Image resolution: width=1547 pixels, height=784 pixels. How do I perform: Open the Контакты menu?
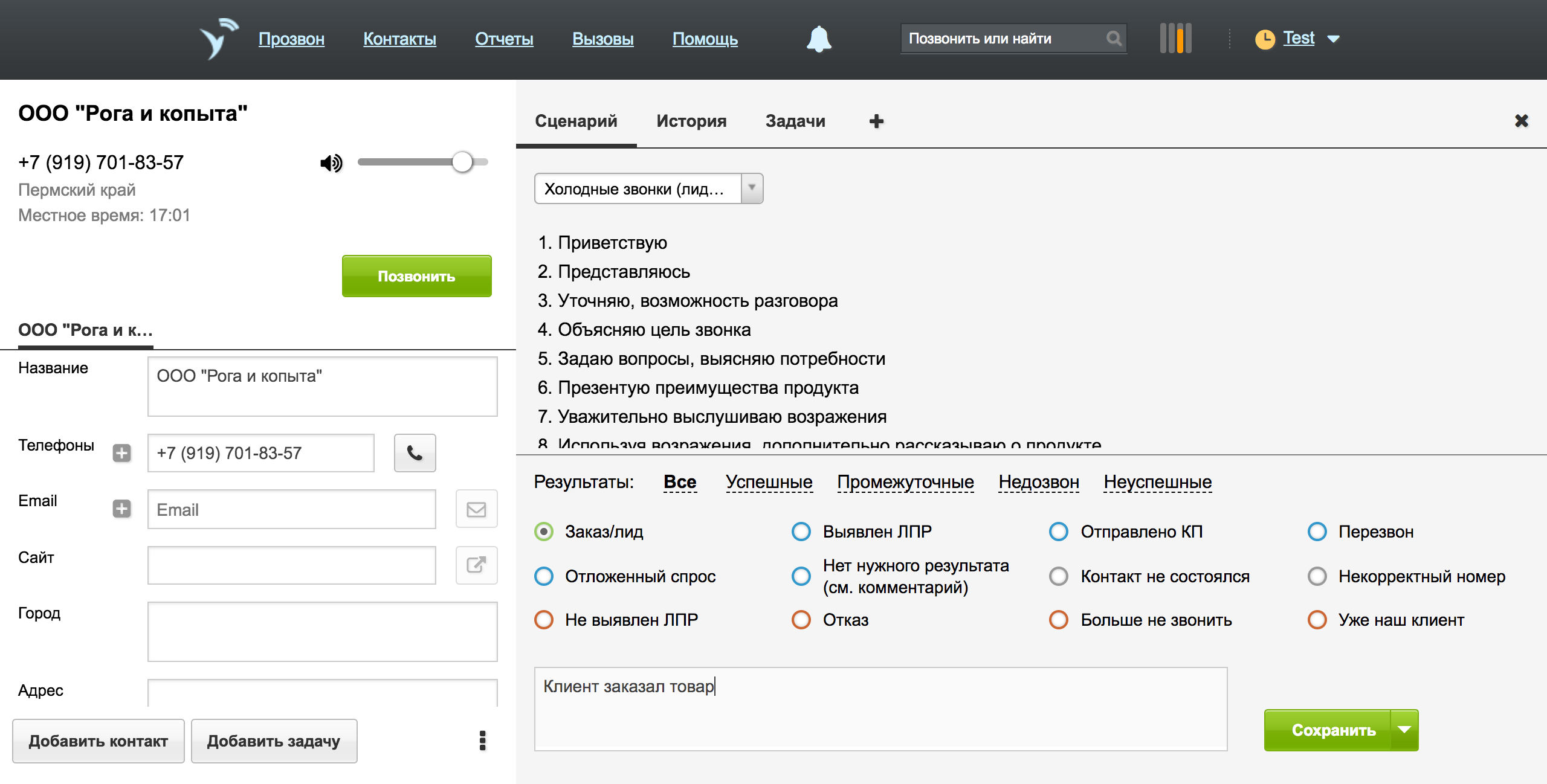click(399, 39)
